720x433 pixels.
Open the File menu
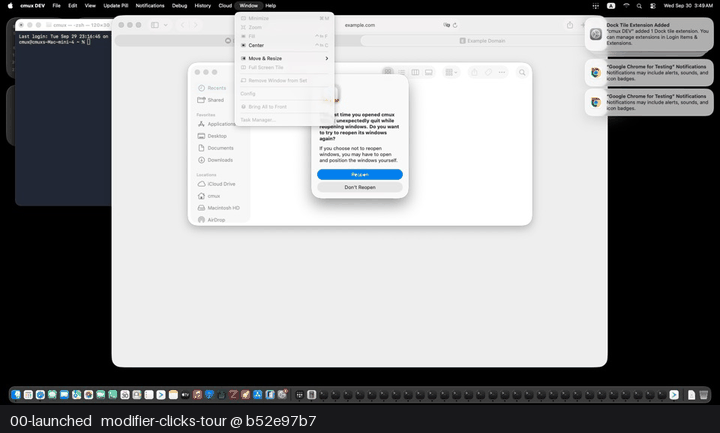click(56, 6)
